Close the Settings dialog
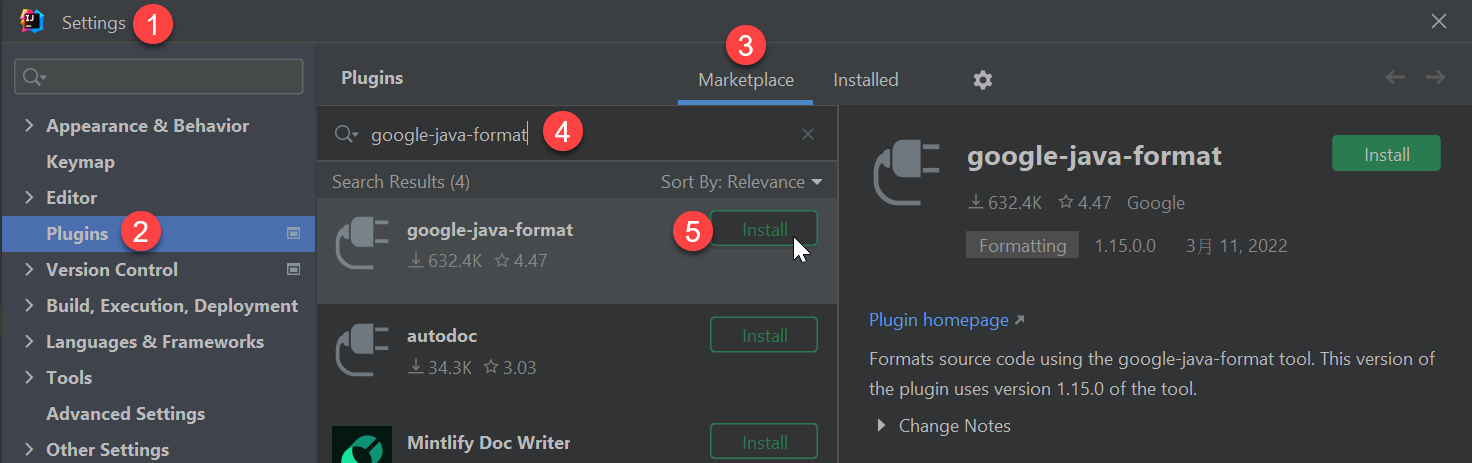Image resolution: width=1472 pixels, height=463 pixels. pos(1439,21)
